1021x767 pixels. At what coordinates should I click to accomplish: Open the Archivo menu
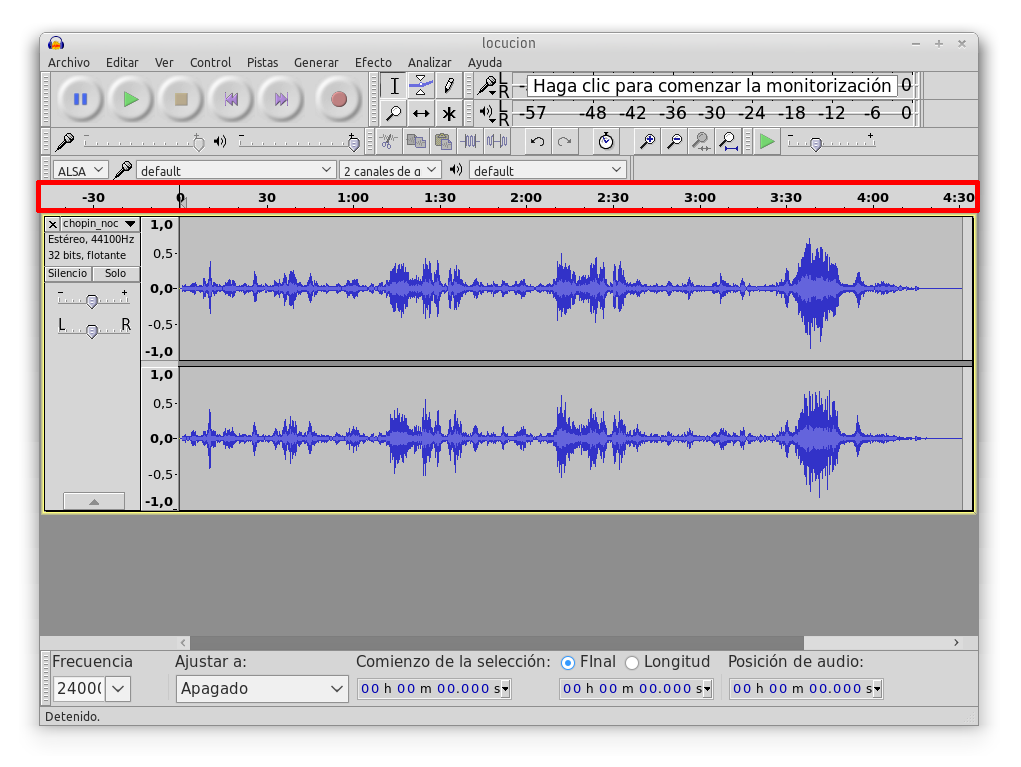(x=68, y=63)
